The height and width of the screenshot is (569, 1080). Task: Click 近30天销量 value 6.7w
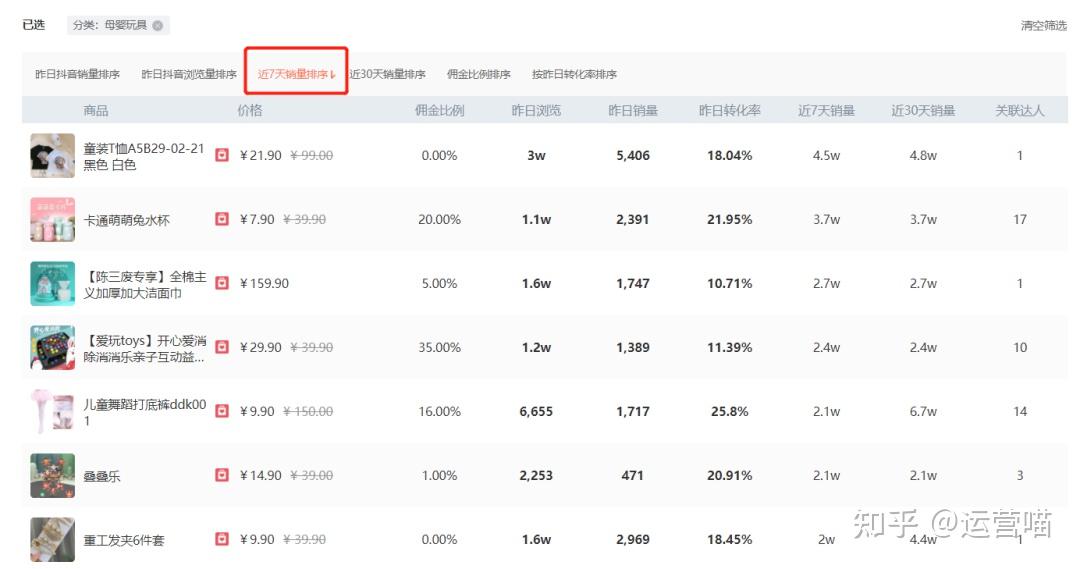tap(923, 411)
